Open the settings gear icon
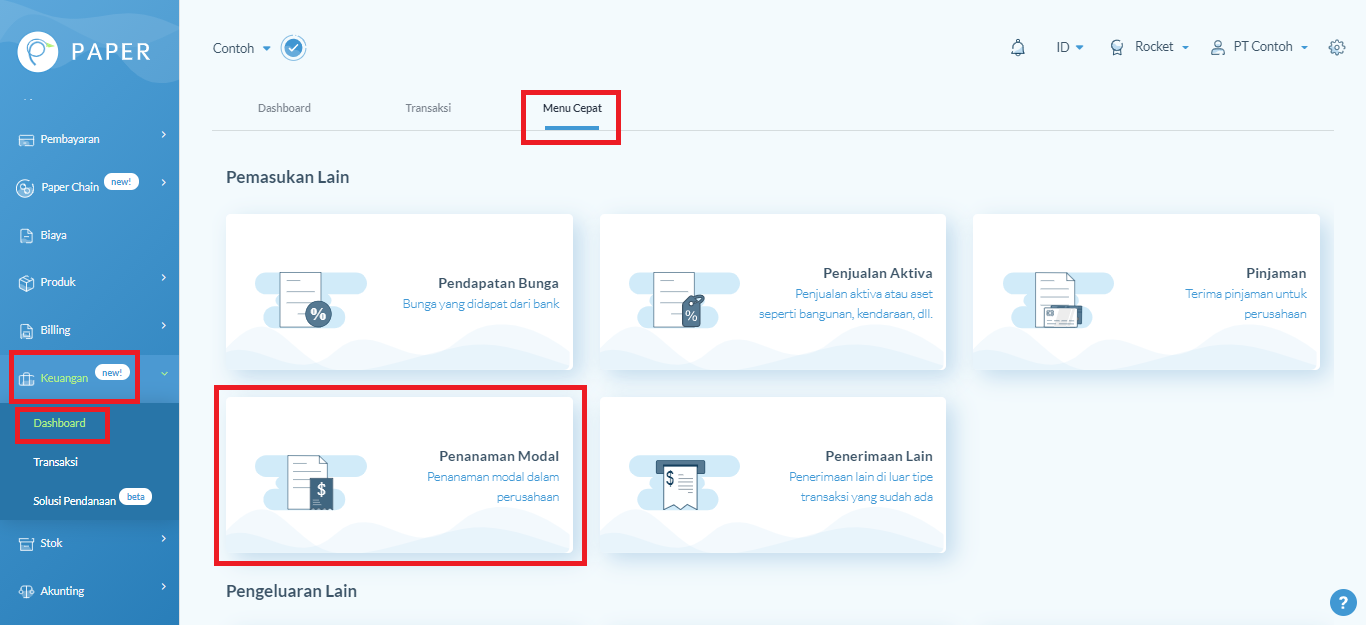1366x625 pixels. point(1337,47)
